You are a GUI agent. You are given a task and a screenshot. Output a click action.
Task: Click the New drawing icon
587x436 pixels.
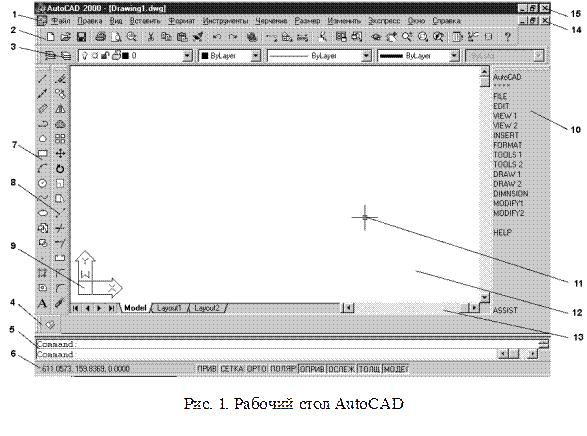51,37
